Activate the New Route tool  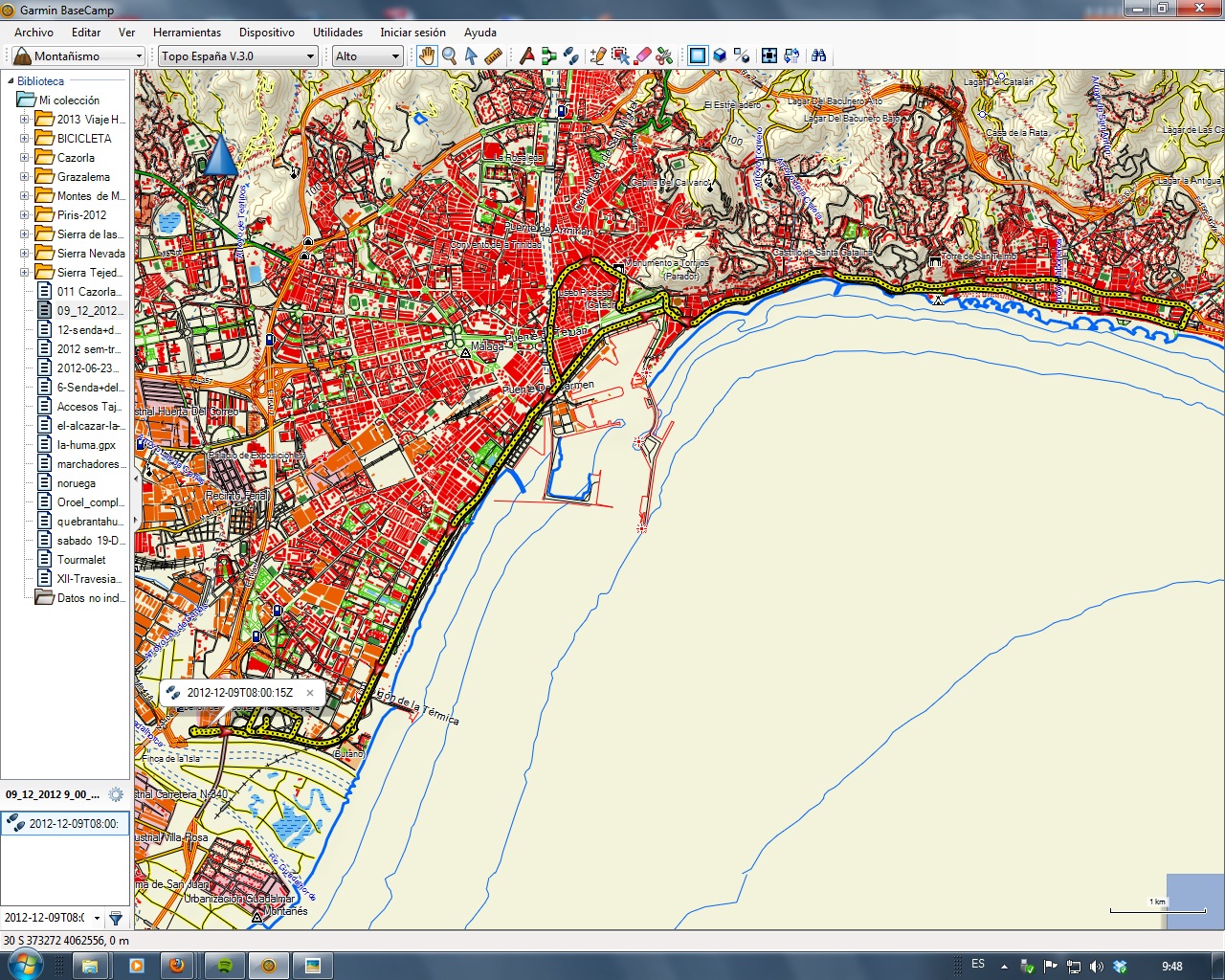(x=548, y=56)
